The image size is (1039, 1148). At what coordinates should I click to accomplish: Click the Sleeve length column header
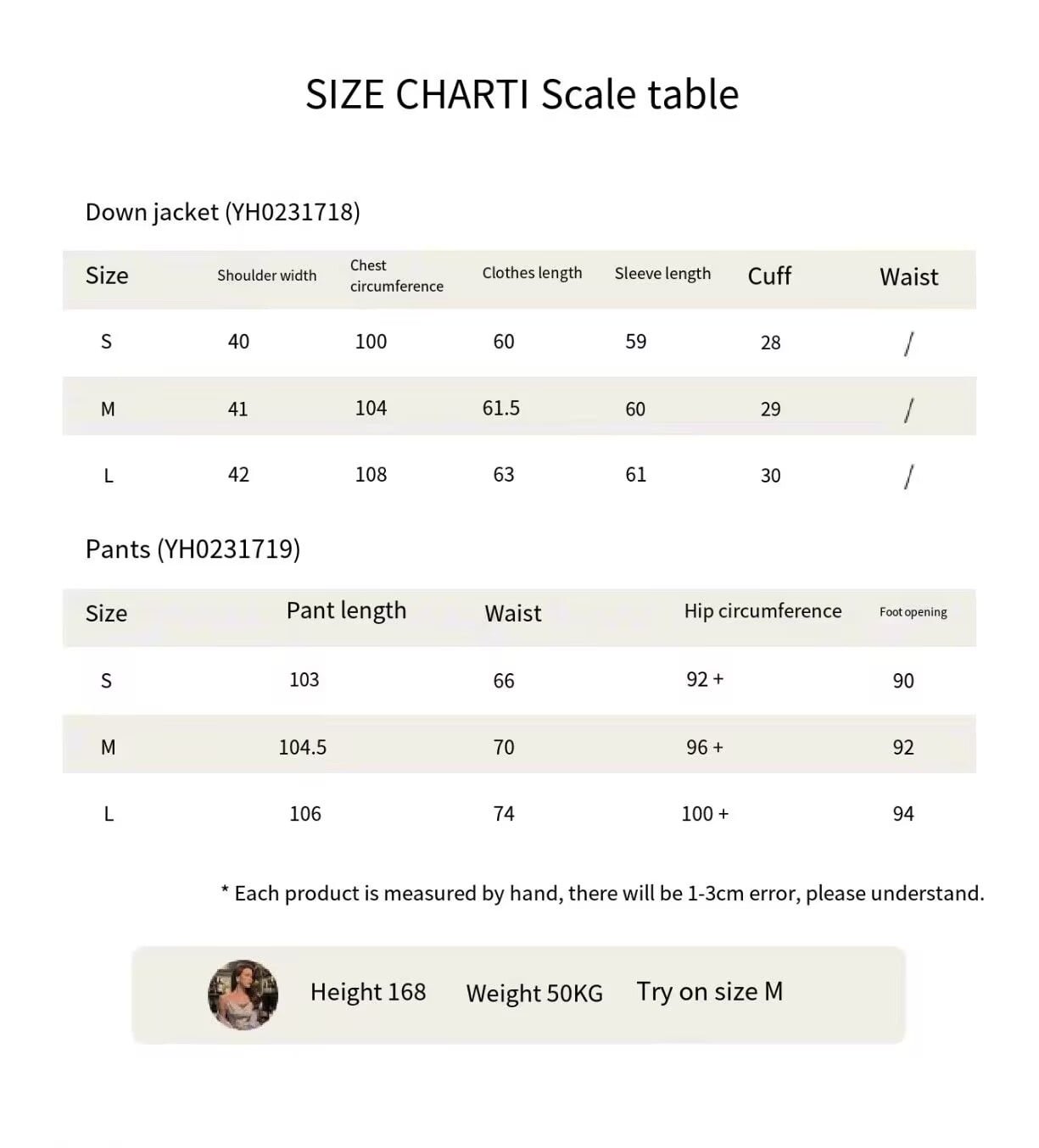click(x=663, y=274)
